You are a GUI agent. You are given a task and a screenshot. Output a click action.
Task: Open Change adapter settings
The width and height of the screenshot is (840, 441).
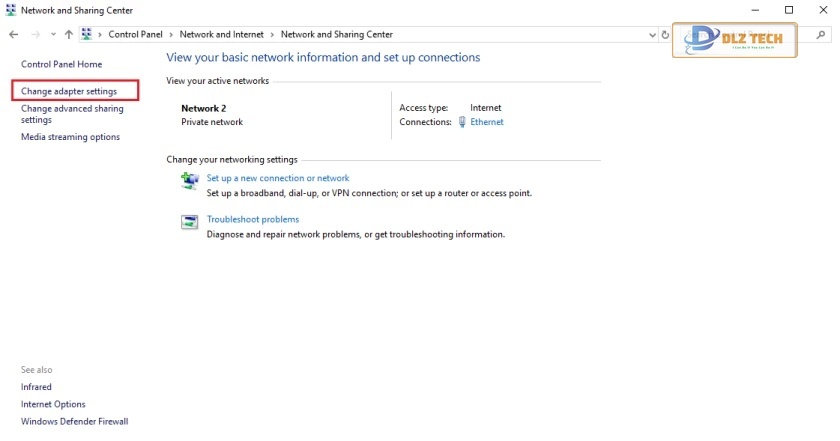(69, 91)
